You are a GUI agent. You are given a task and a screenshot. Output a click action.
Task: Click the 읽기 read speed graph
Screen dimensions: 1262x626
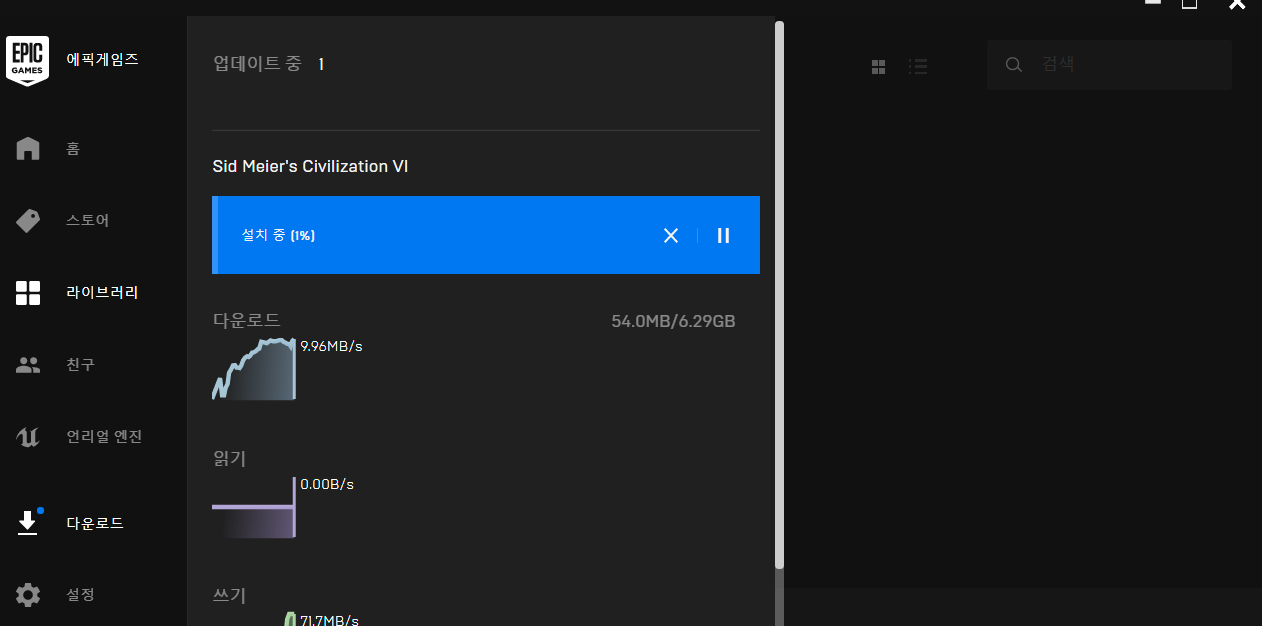point(254,507)
